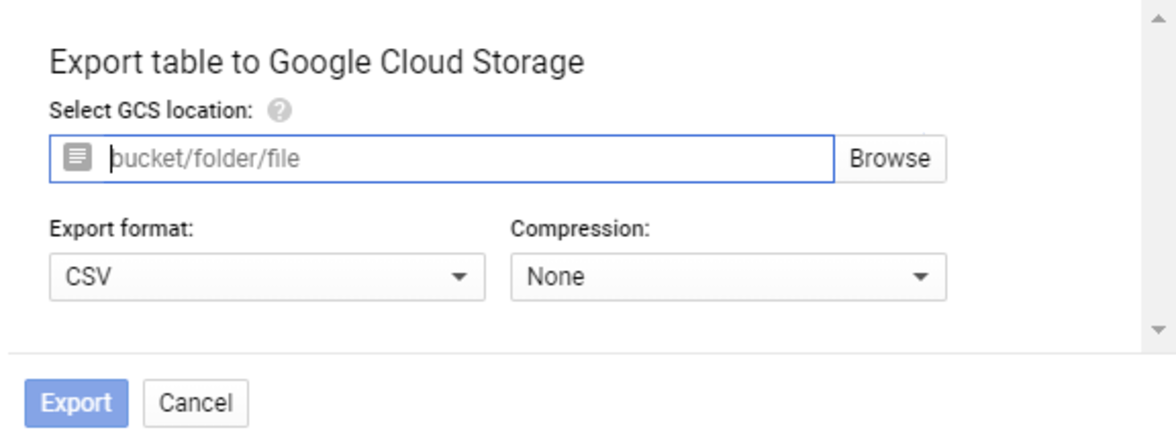Click the help question mark icon
Image resolution: width=1176 pixels, height=438 pixels.
[280, 111]
